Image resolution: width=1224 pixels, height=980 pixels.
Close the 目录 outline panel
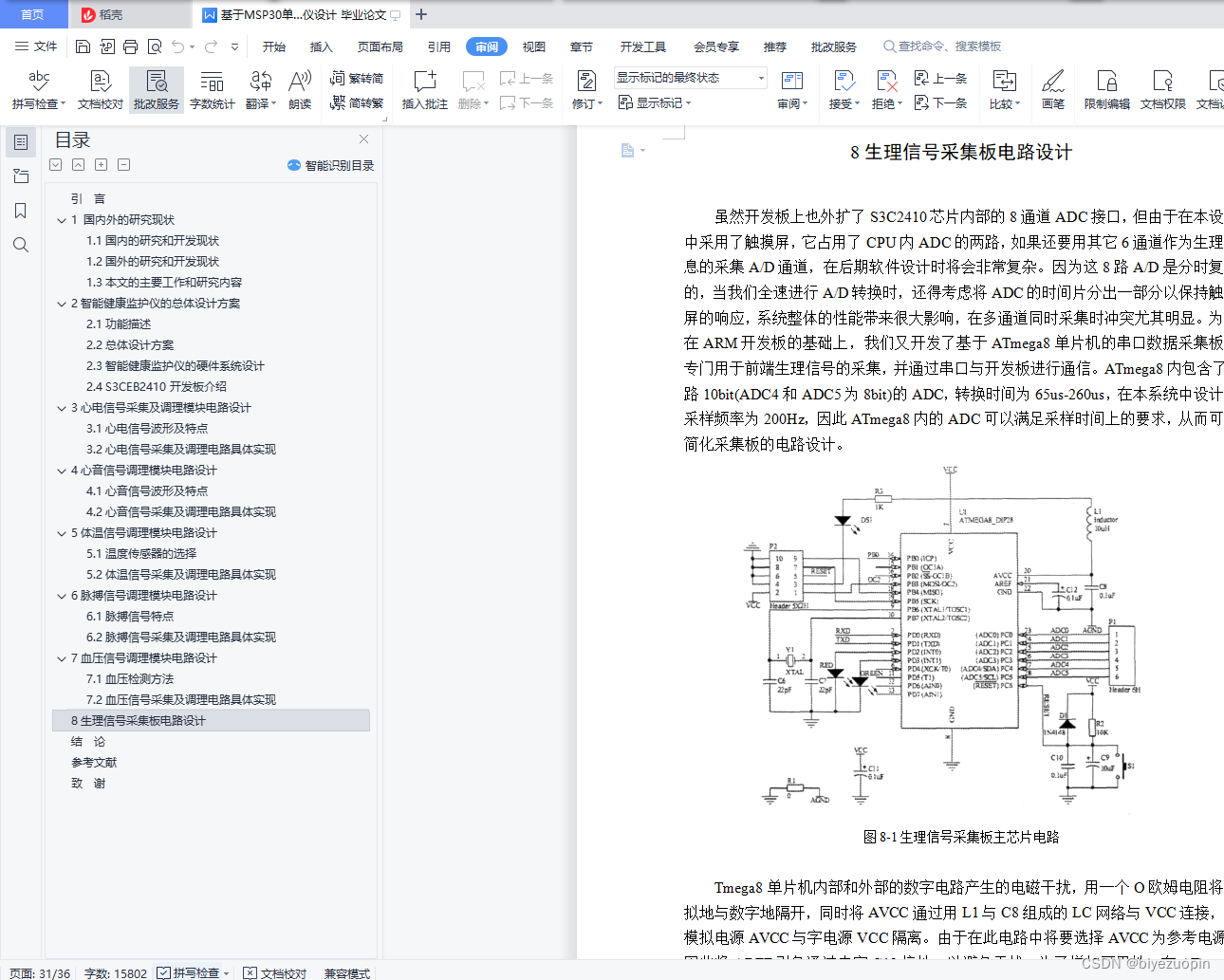(x=363, y=139)
